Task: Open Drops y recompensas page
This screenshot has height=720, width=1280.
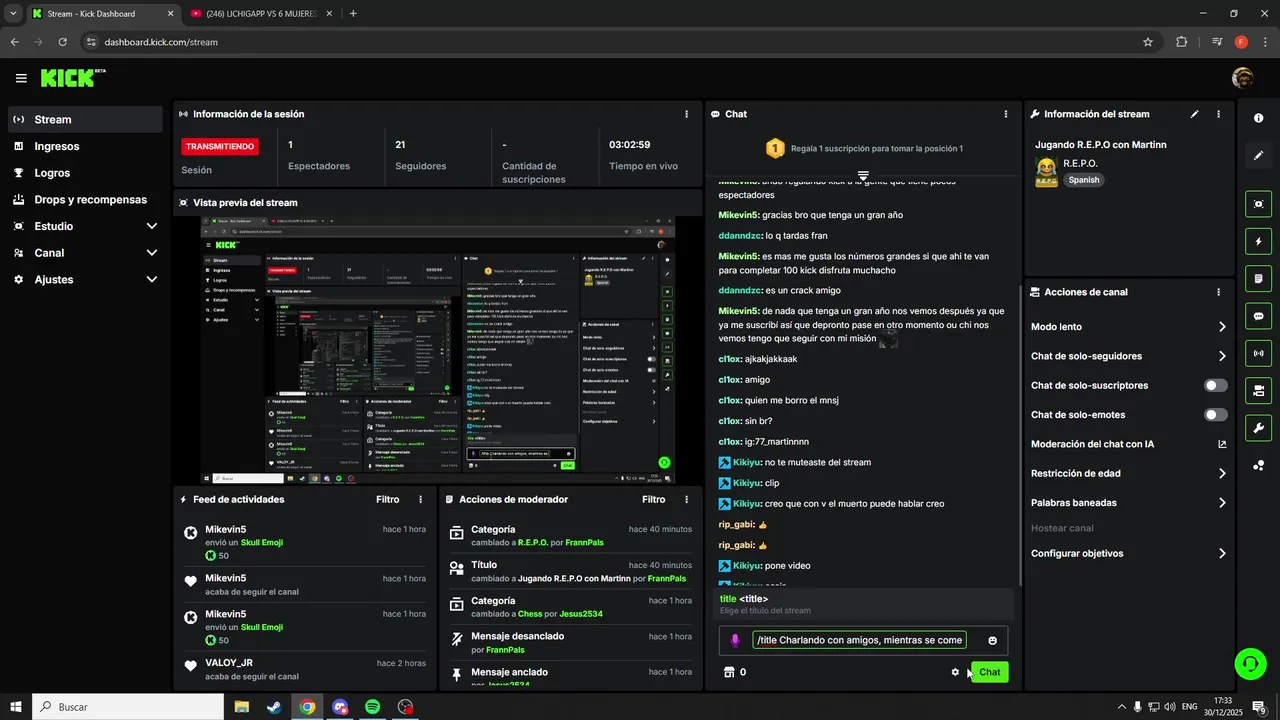Action: tap(84, 199)
